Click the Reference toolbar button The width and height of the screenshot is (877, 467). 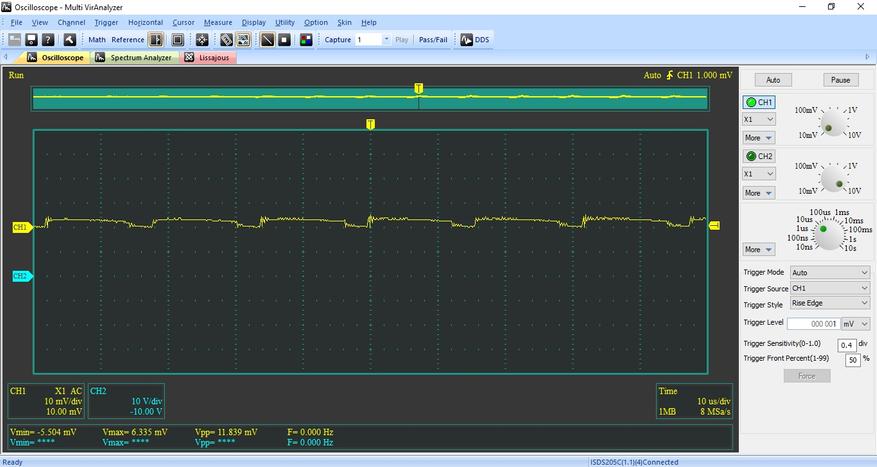(127, 40)
